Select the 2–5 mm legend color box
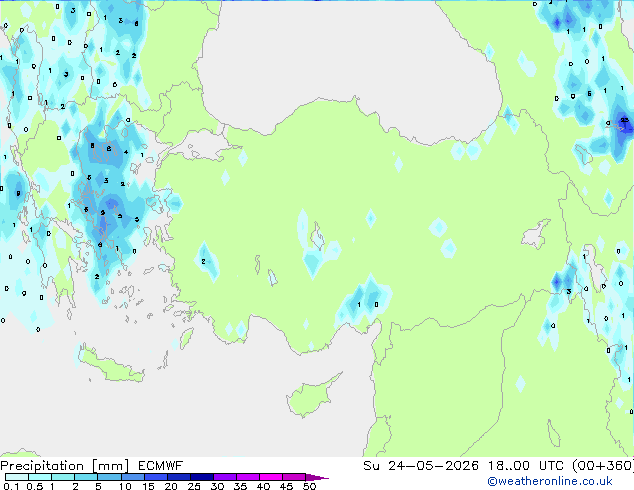This screenshot has height=490, width=634. point(86,477)
